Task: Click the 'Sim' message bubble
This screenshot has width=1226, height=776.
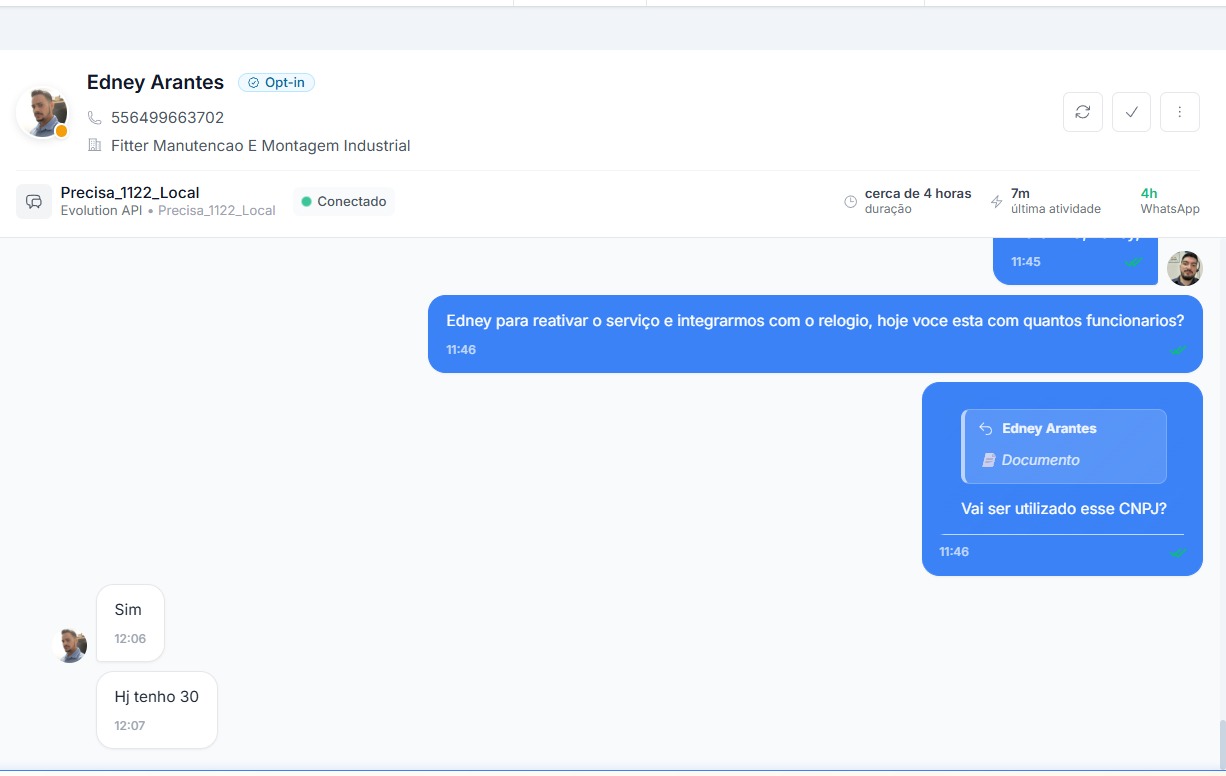Action: click(130, 622)
